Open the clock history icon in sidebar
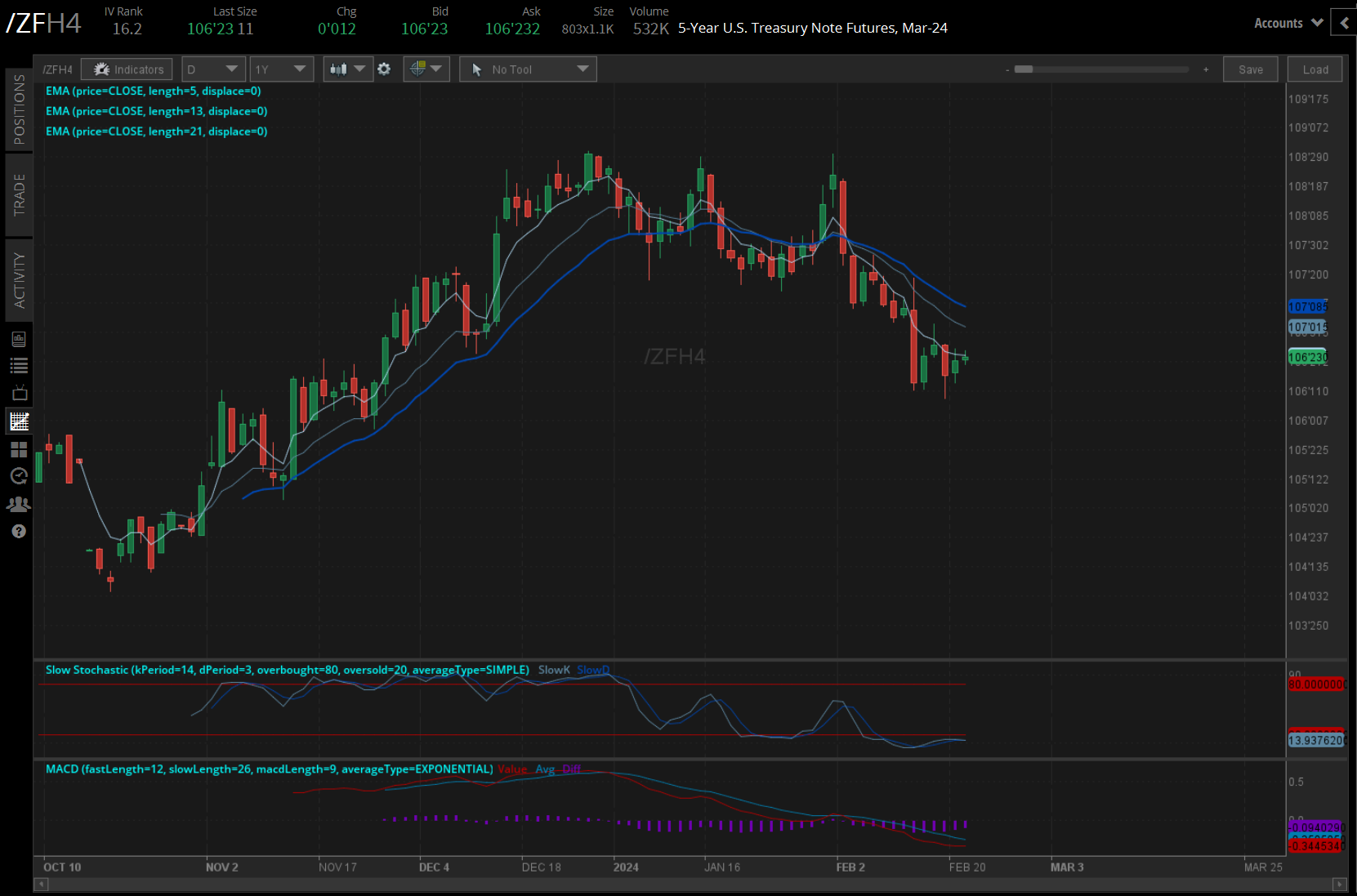1357x896 pixels. pyautogui.click(x=19, y=476)
